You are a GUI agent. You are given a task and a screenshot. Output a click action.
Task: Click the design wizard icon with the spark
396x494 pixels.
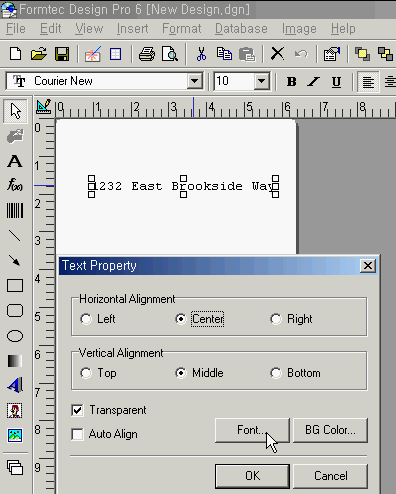click(93, 54)
